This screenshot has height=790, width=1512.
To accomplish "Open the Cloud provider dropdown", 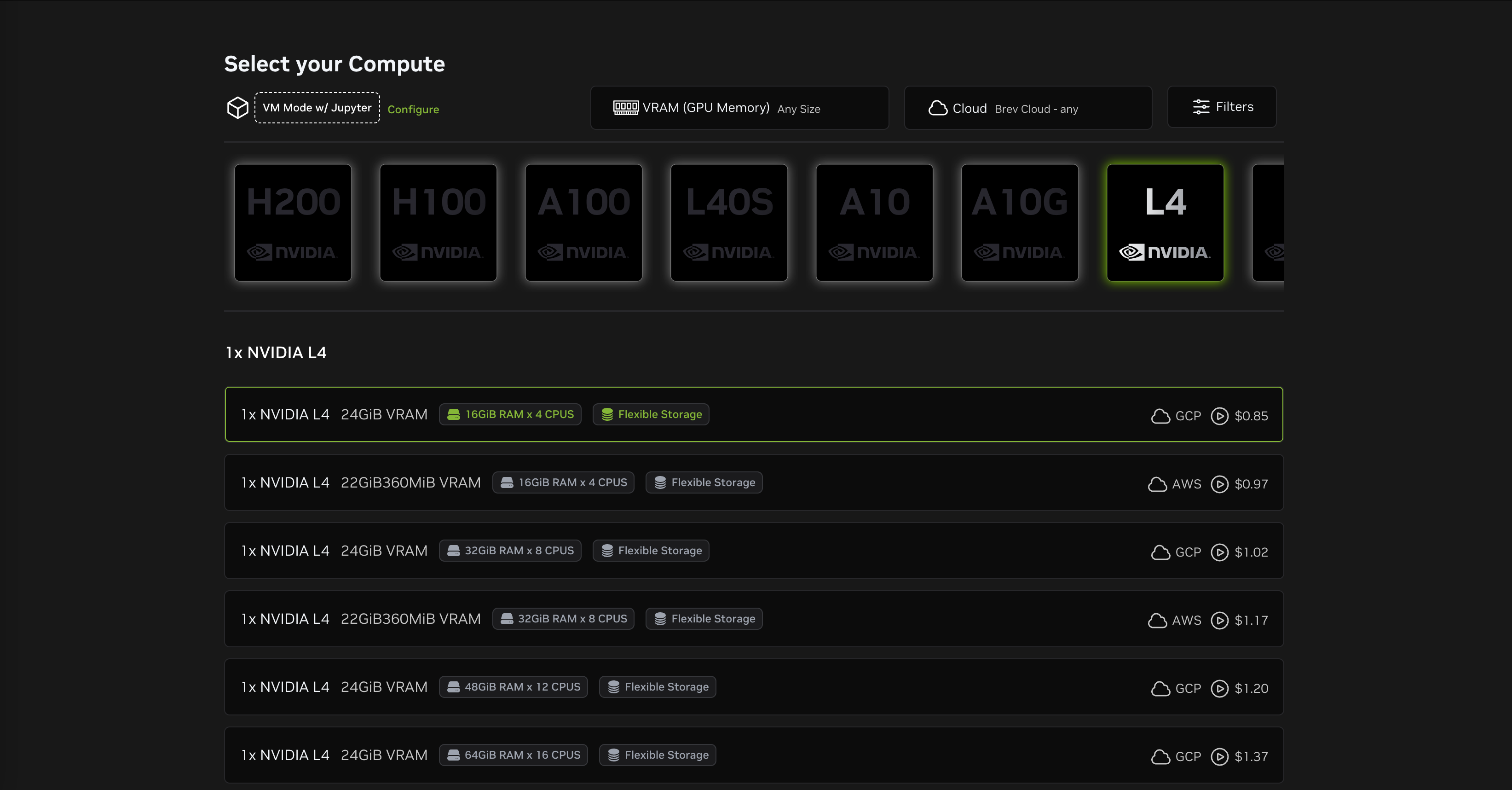I will coord(1028,108).
